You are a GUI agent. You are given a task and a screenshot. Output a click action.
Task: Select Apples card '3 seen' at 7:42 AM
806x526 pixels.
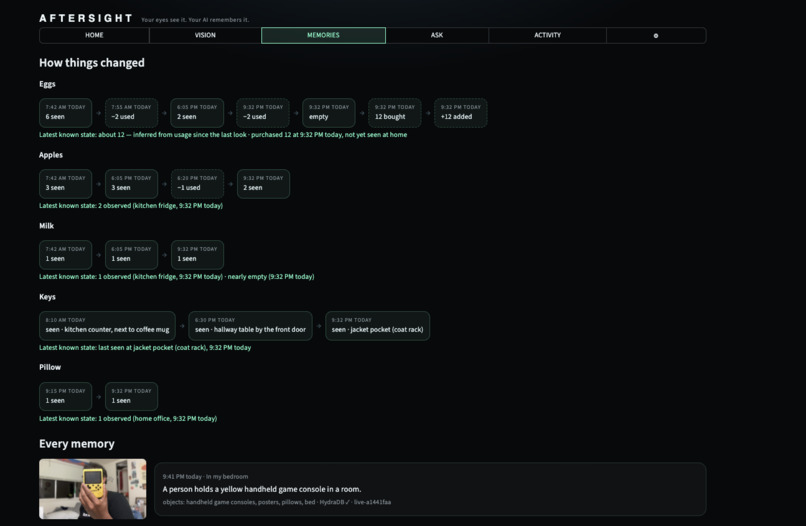pyautogui.click(x=65, y=184)
